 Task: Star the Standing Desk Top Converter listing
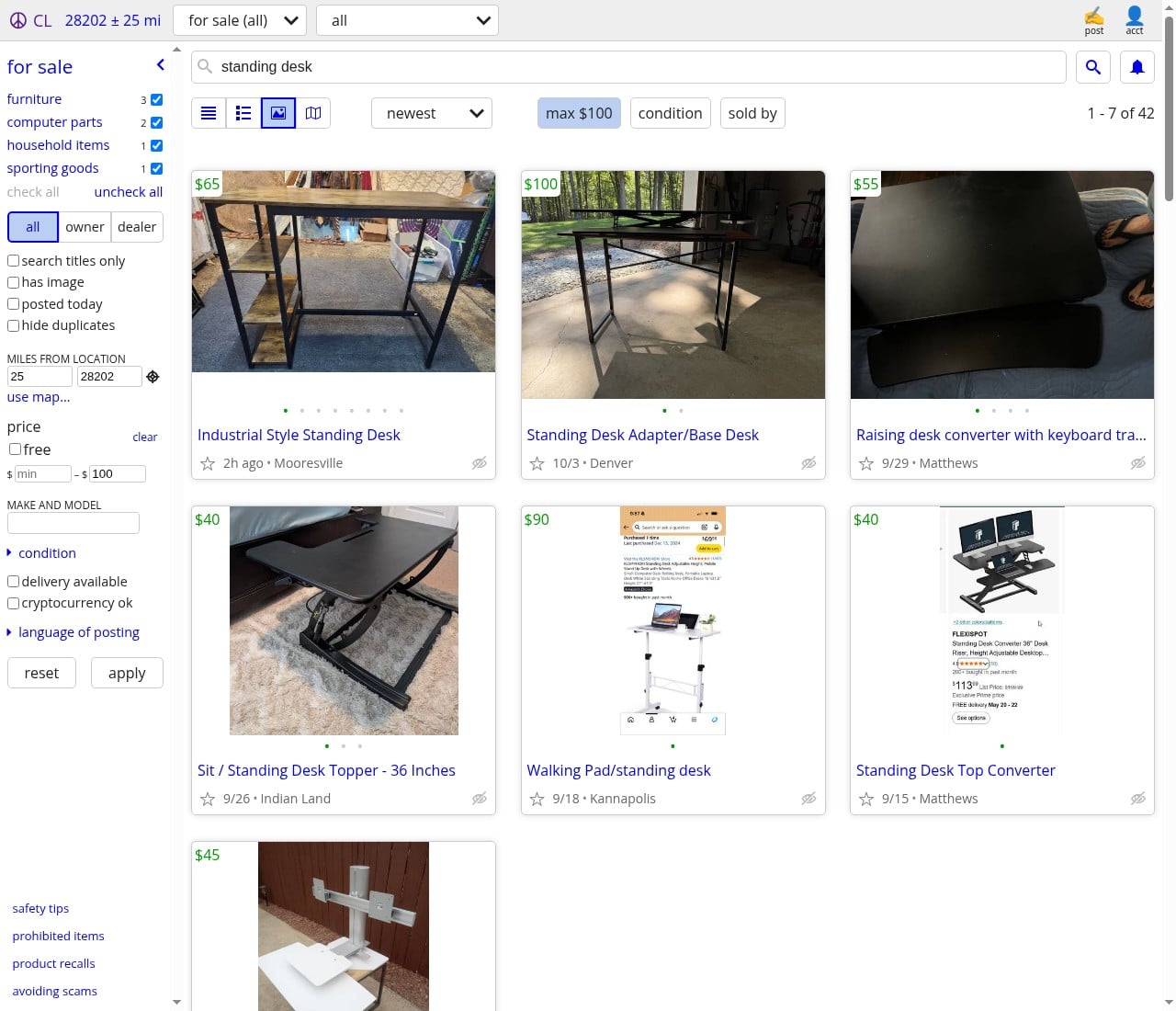pos(866,799)
